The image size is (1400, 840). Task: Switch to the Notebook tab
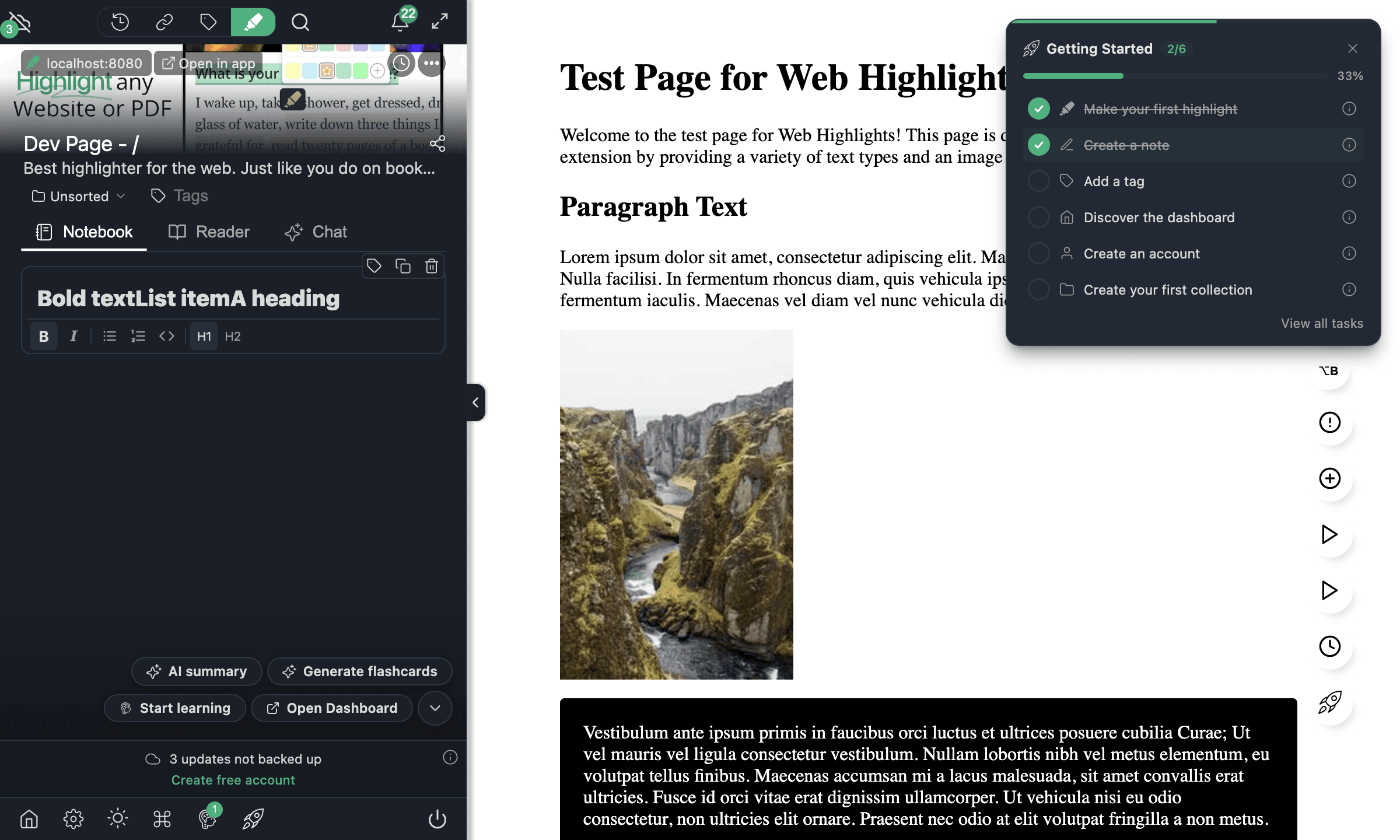(x=84, y=232)
